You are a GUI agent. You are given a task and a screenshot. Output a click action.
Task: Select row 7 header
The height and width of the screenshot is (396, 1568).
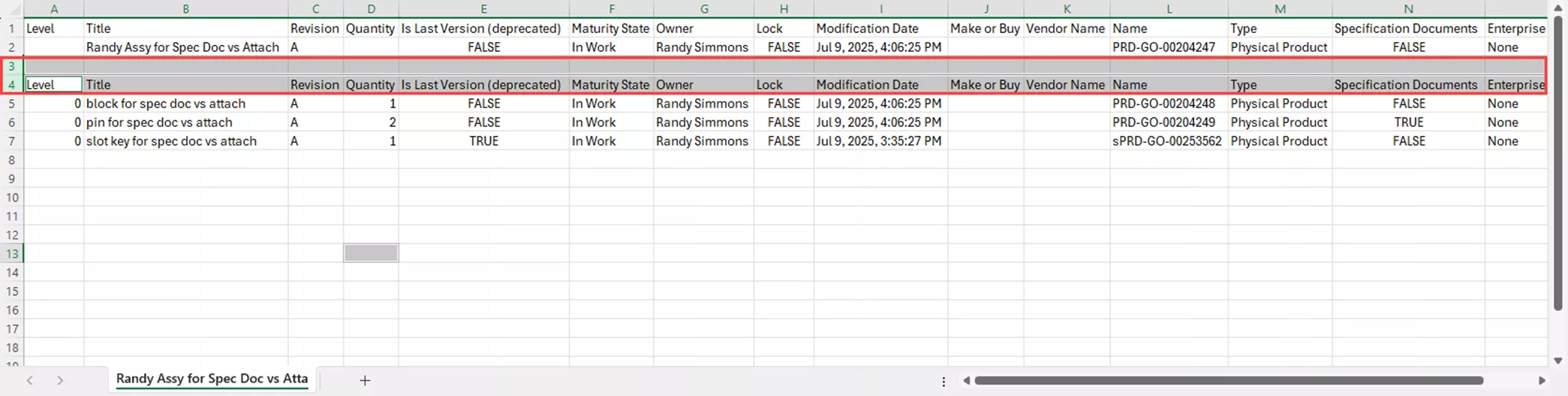coord(12,141)
